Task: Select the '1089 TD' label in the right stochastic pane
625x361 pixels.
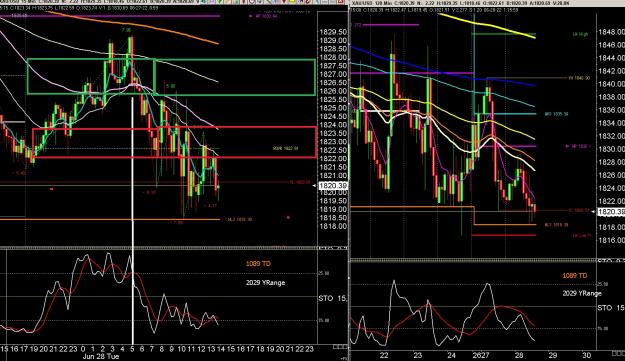Action: (x=574, y=275)
